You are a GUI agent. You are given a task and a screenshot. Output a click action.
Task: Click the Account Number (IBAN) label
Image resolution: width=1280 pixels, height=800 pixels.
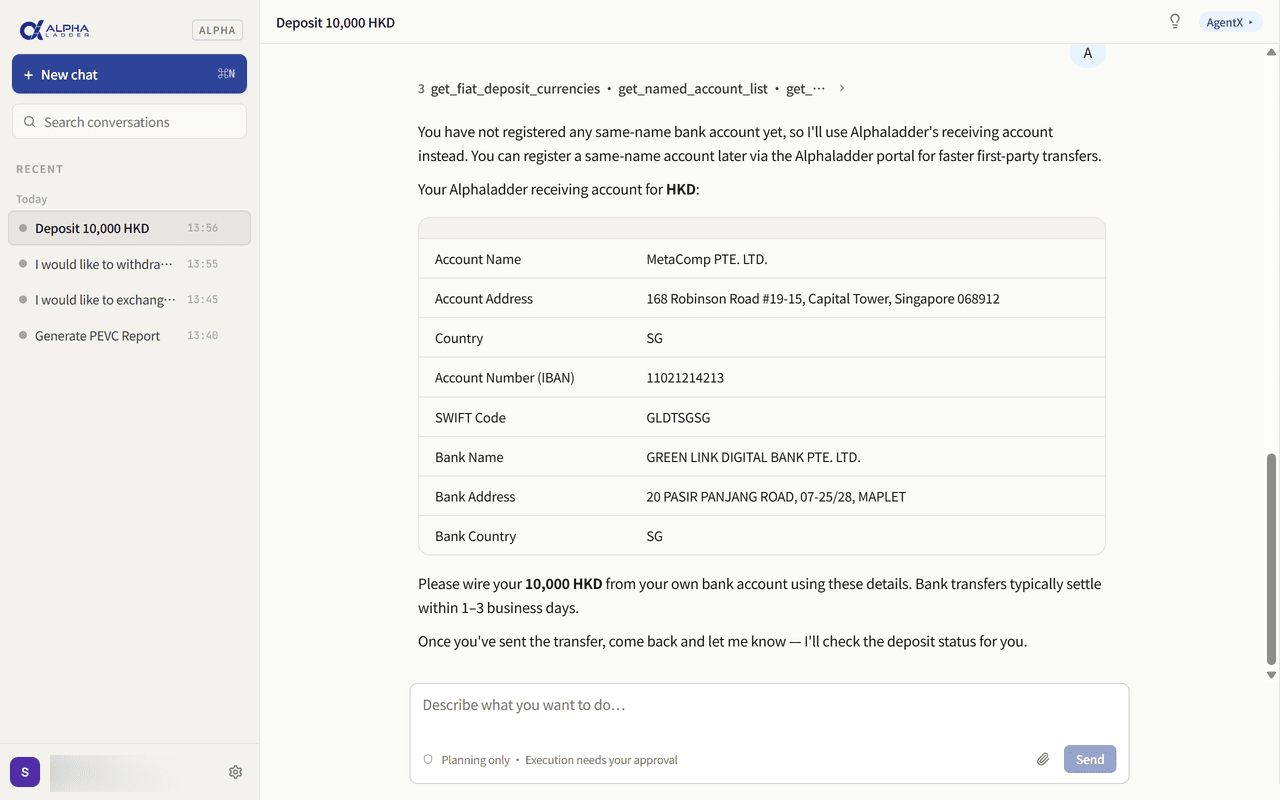click(x=505, y=378)
